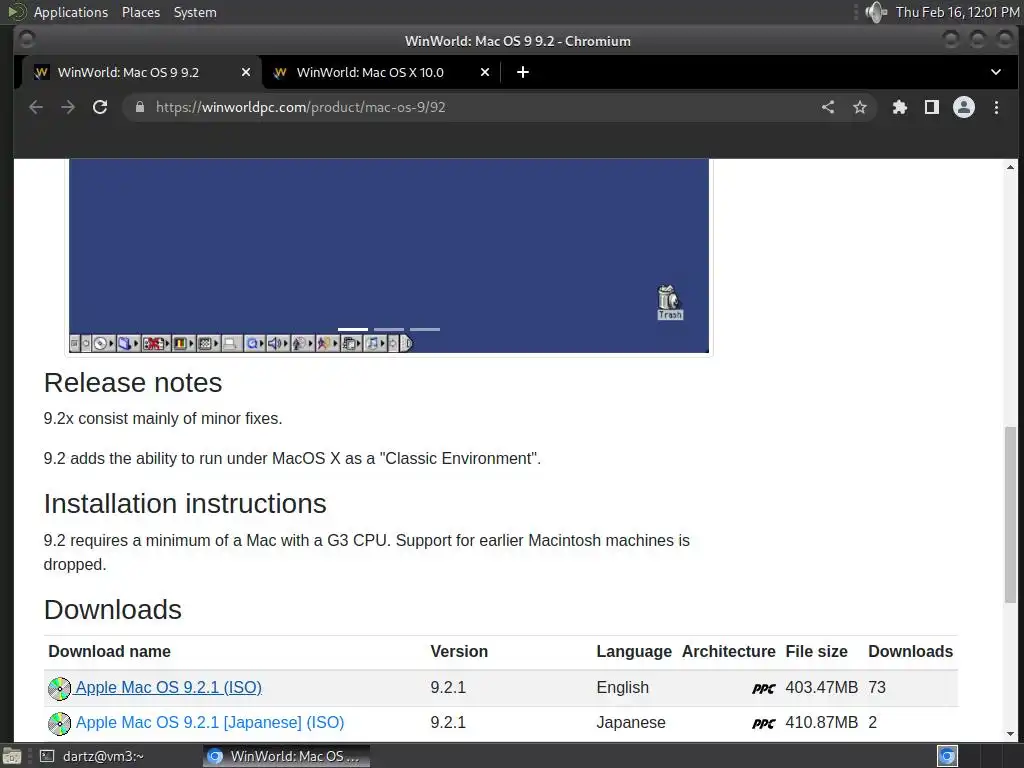This screenshot has height=768, width=1024.
Task: Open the Extensions puzzle icon
Action: [x=900, y=107]
